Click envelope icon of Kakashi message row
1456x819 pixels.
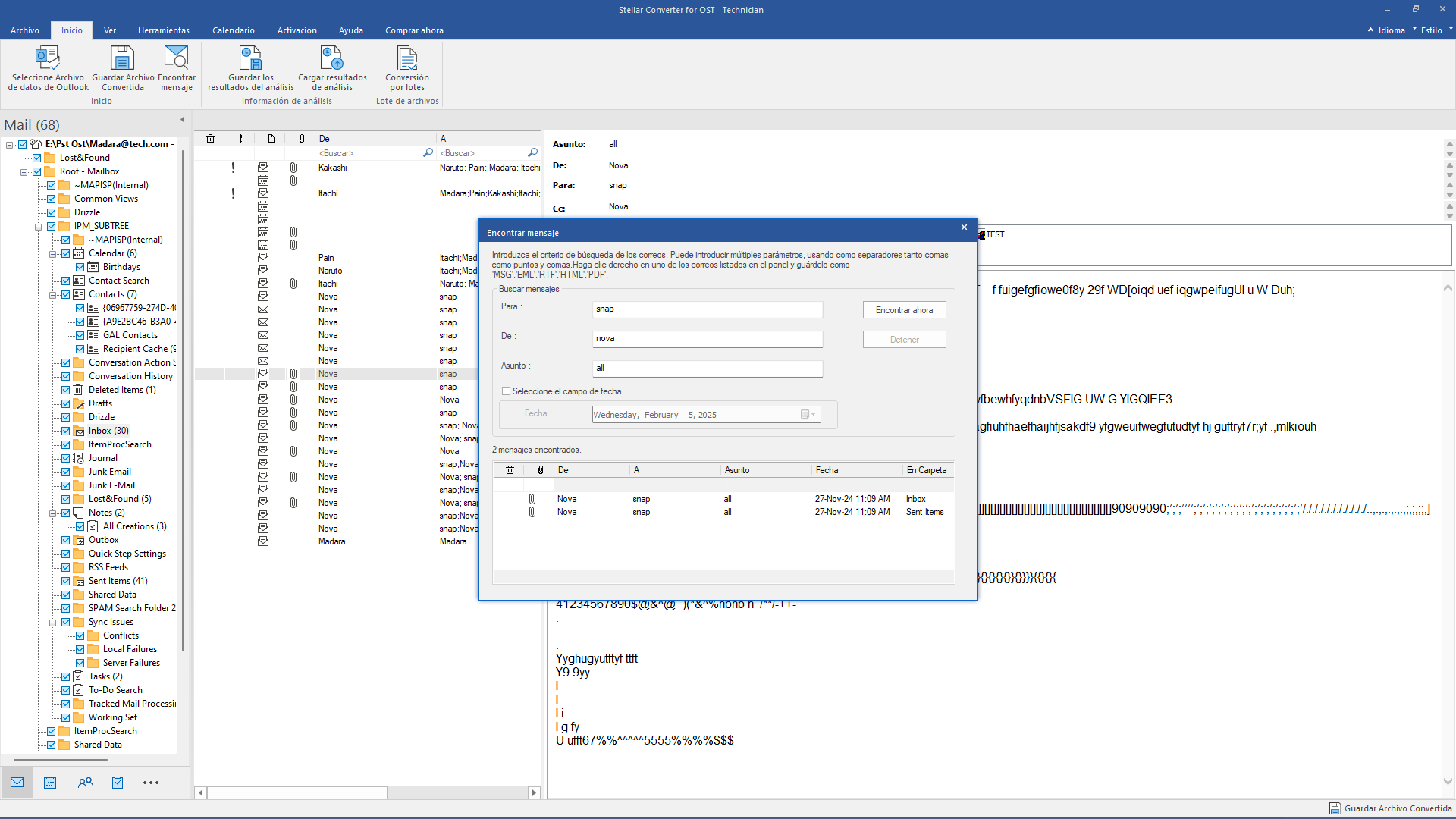[x=263, y=168]
